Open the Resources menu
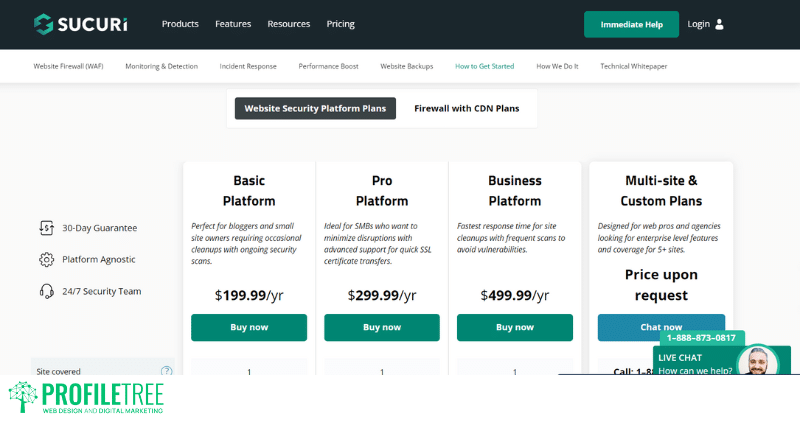The width and height of the screenshot is (800, 446). 289,24
